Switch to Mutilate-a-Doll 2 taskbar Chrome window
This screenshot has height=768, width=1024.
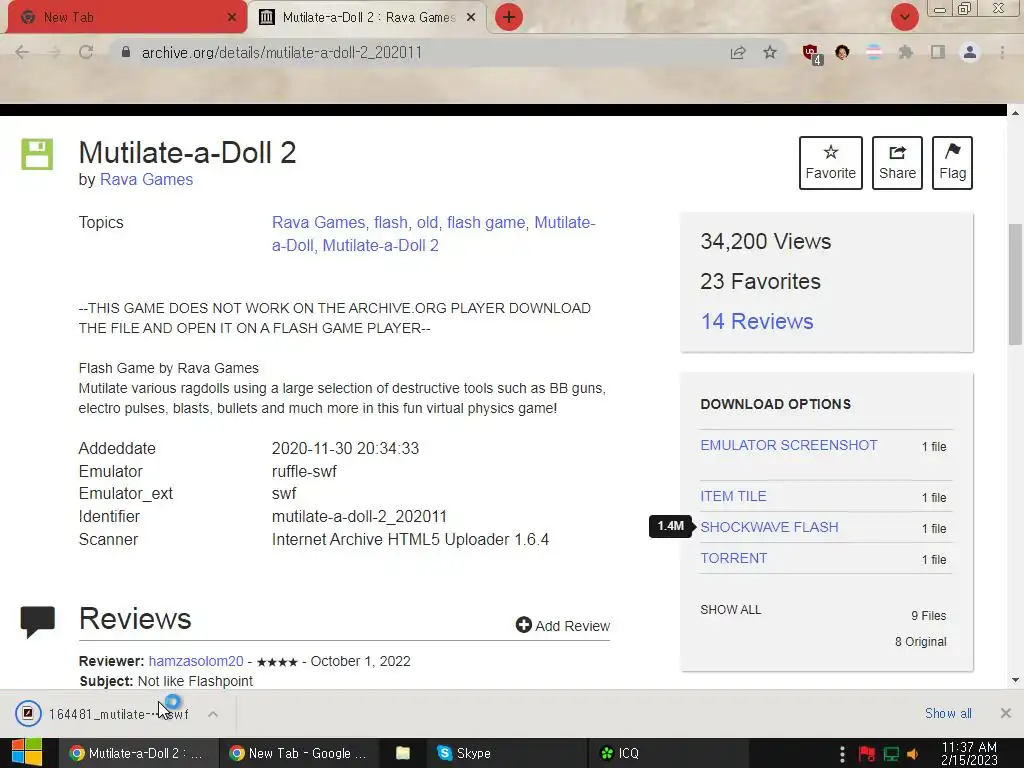click(x=137, y=753)
